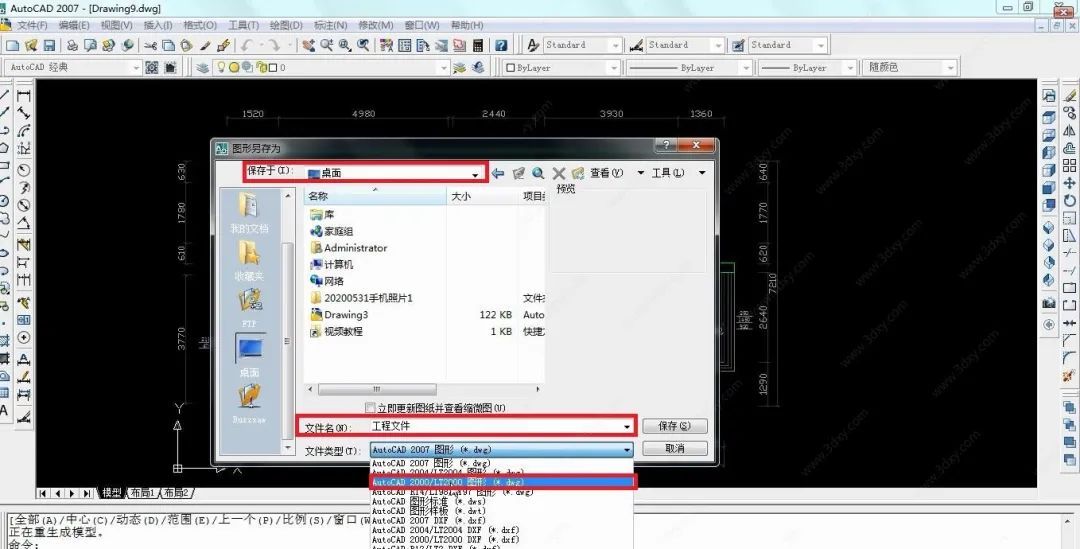Click the Save floppy disk toolbar icon
This screenshot has width=1080, height=549.
coord(49,45)
